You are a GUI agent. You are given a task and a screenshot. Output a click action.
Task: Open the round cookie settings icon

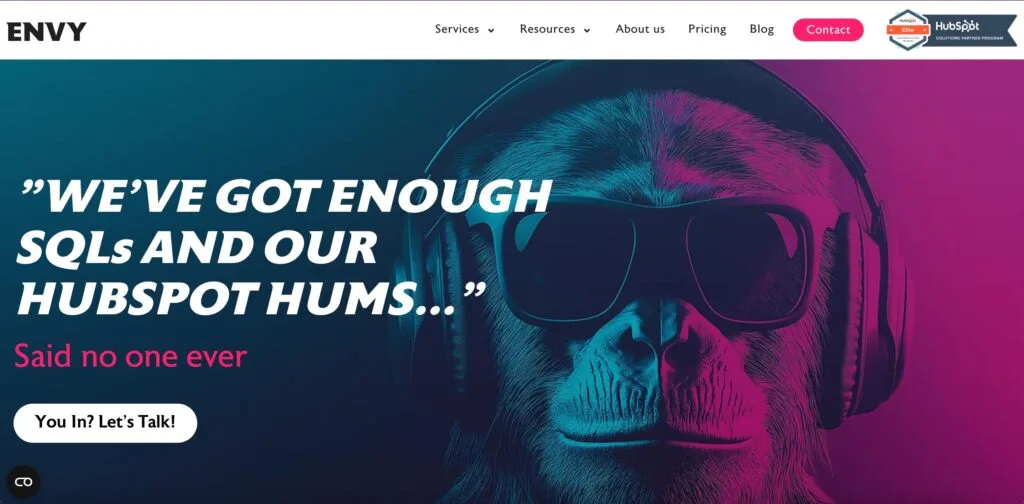[x=24, y=482]
